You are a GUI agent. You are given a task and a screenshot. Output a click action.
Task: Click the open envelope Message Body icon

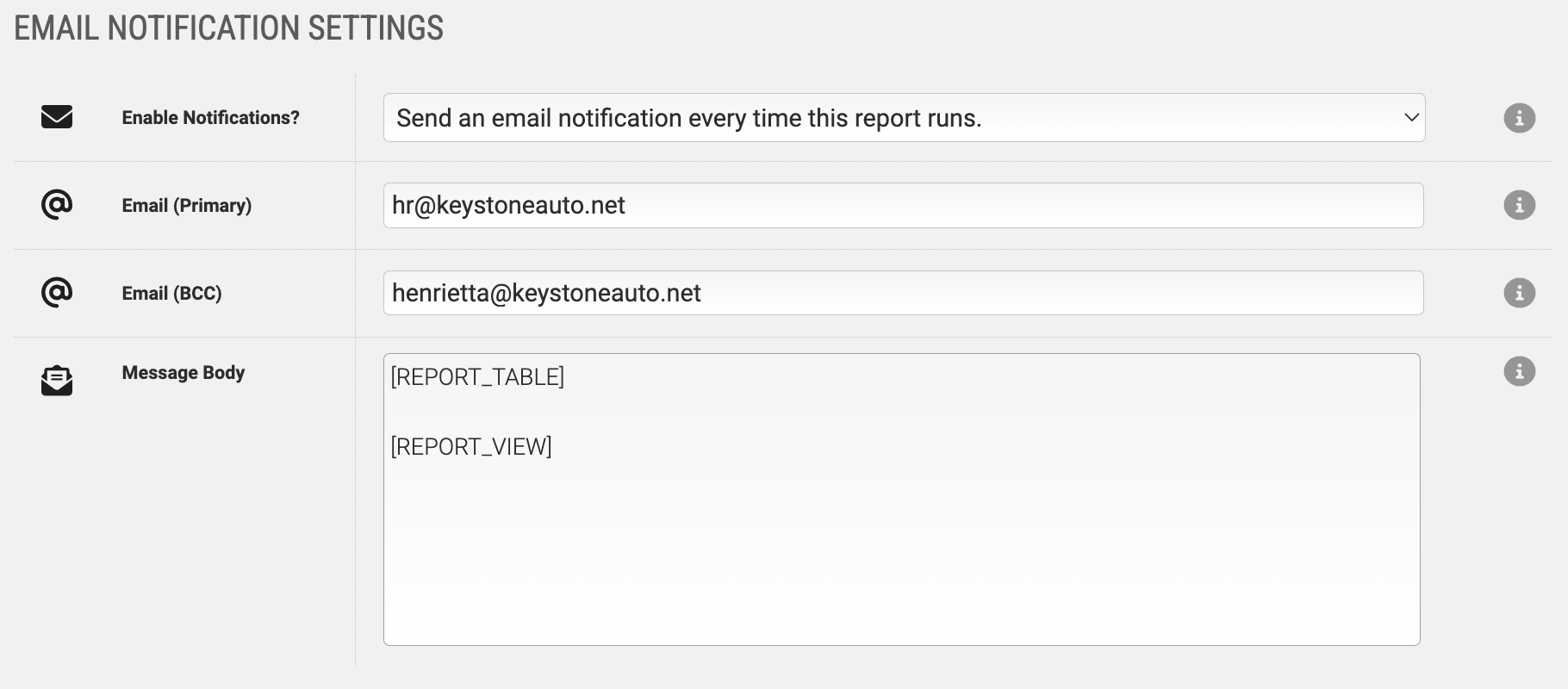pyautogui.click(x=57, y=381)
